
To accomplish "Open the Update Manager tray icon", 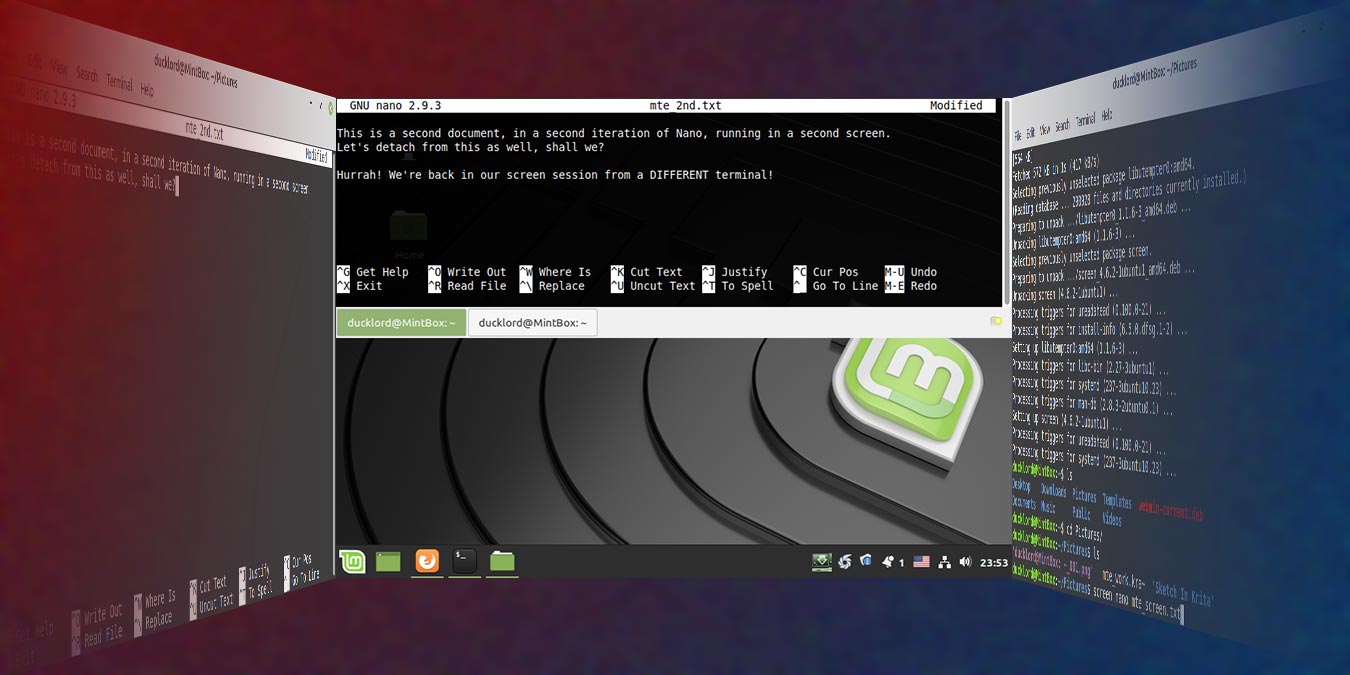I will 821,561.
